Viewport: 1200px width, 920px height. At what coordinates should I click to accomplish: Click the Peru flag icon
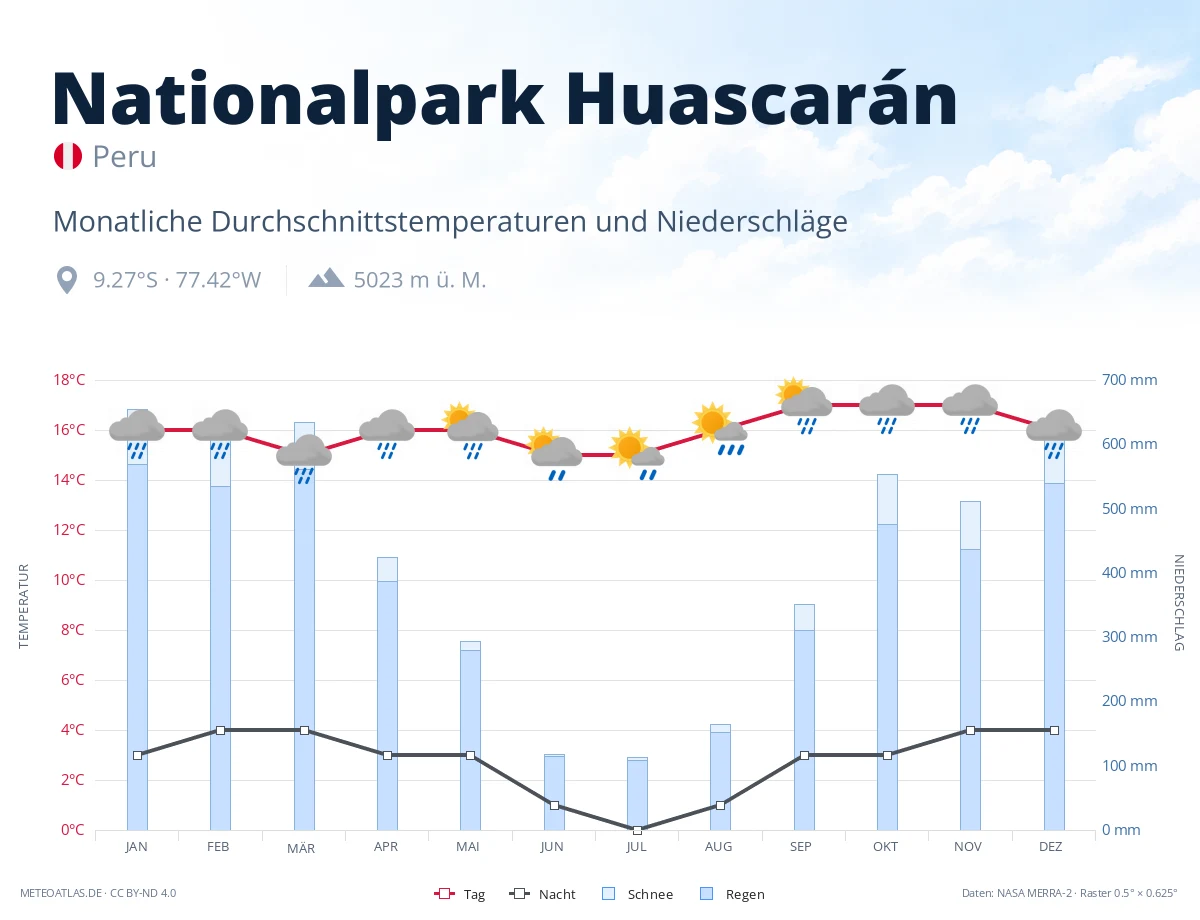point(67,156)
